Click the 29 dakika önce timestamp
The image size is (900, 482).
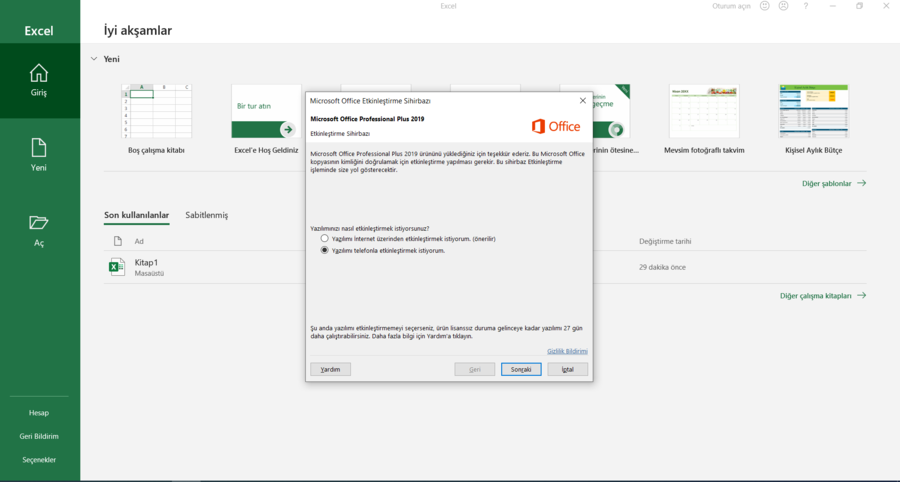coord(662,267)
